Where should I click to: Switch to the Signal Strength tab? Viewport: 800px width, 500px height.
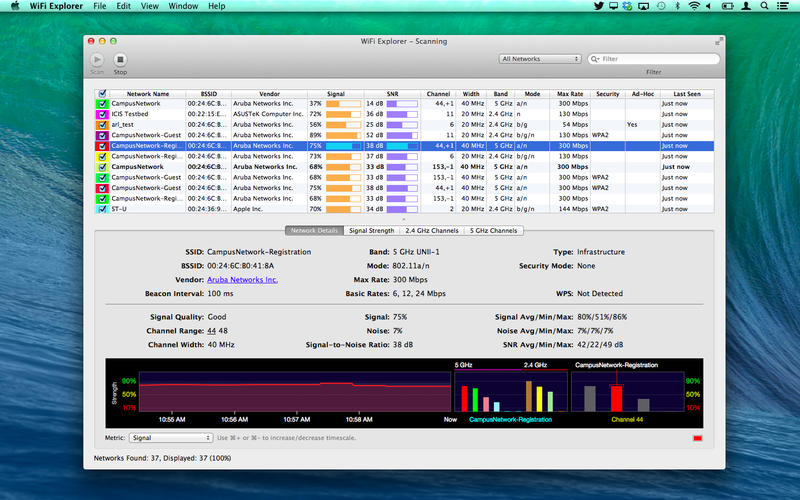(371, 231)
